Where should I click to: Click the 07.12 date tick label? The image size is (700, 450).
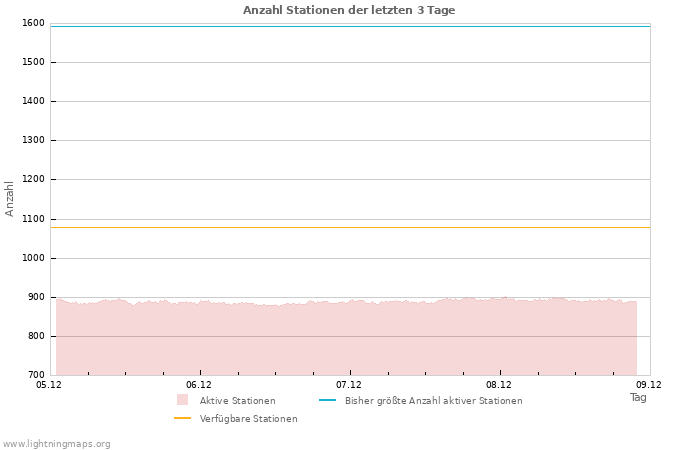[349, 384]
